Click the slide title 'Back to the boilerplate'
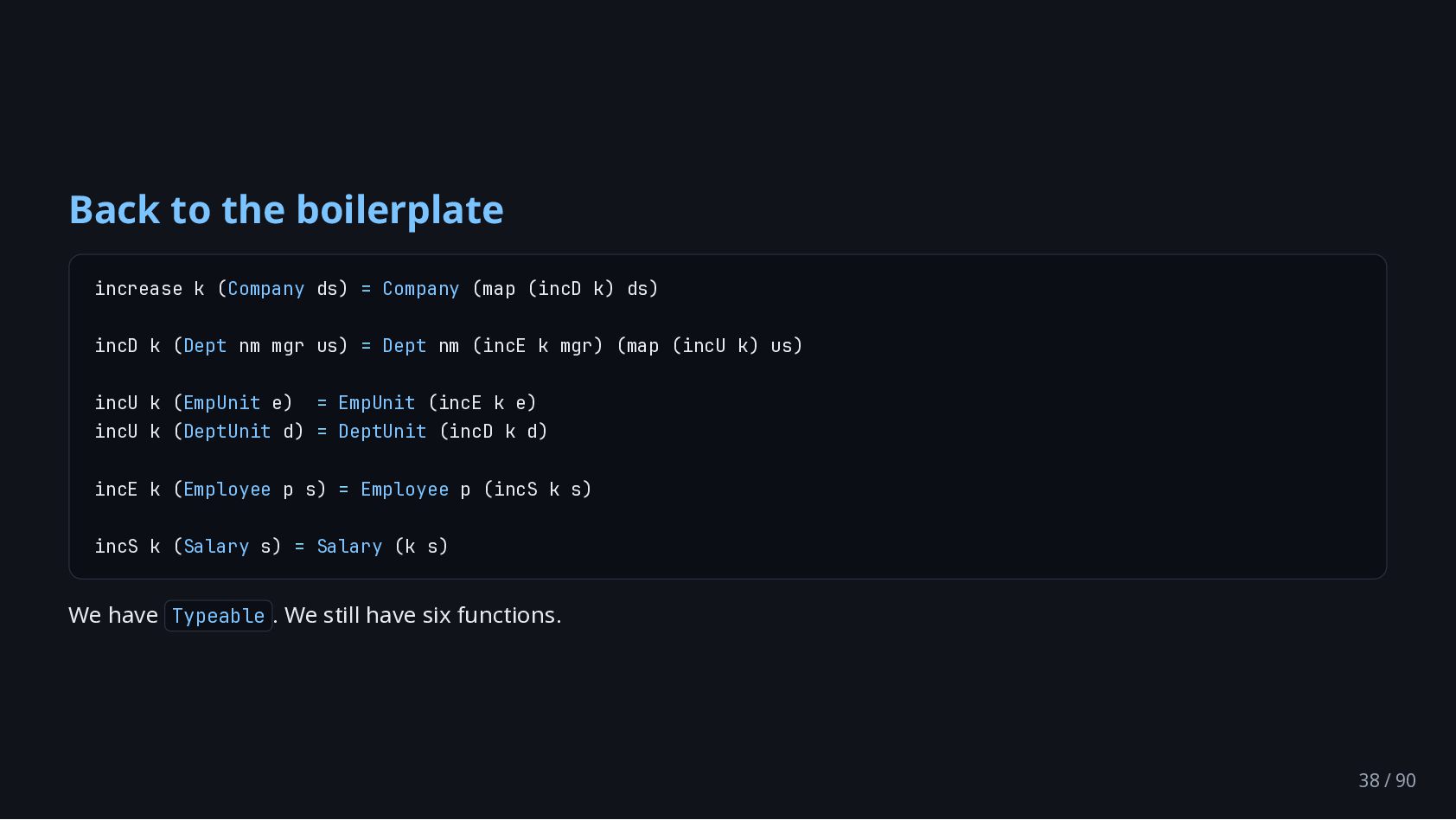Image resolution: width=1456 pixels, height=820 pixels. (x=286, y=210)
